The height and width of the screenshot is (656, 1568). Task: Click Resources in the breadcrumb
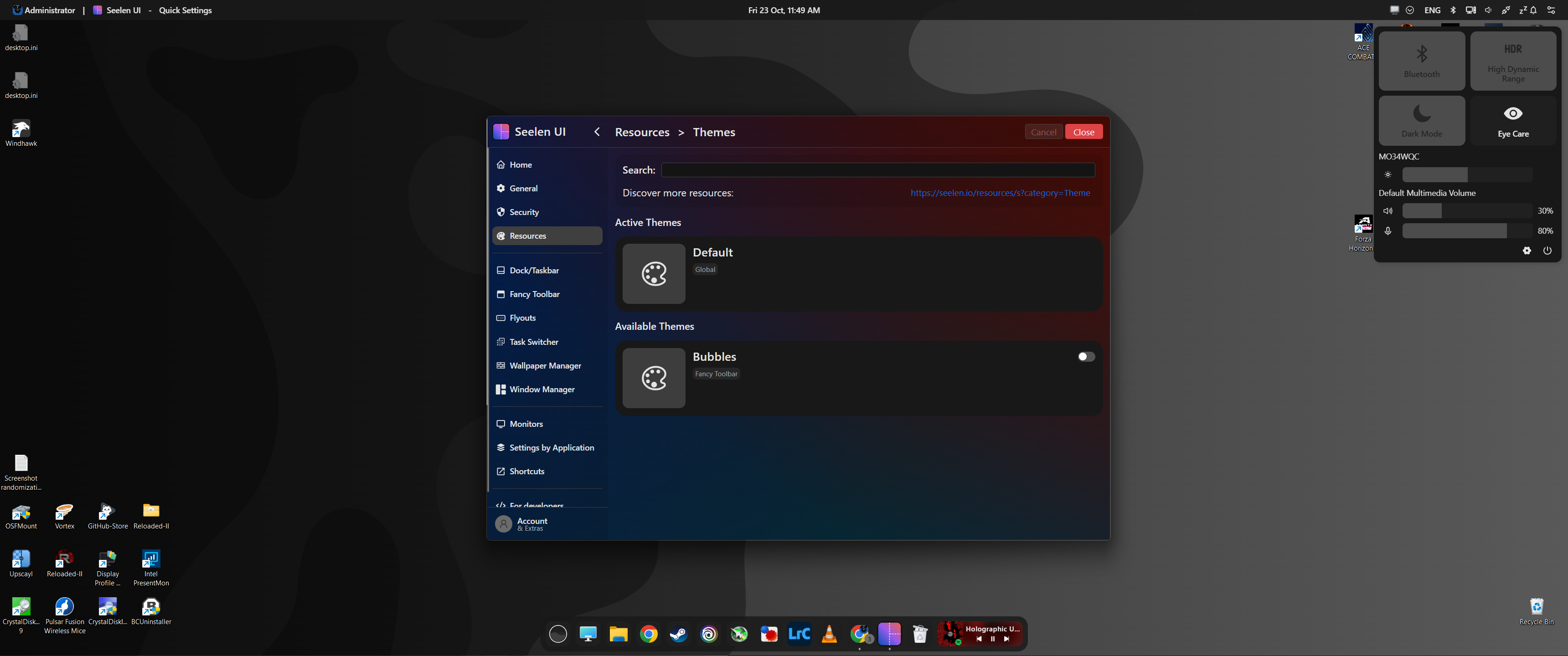coord(642,132)
